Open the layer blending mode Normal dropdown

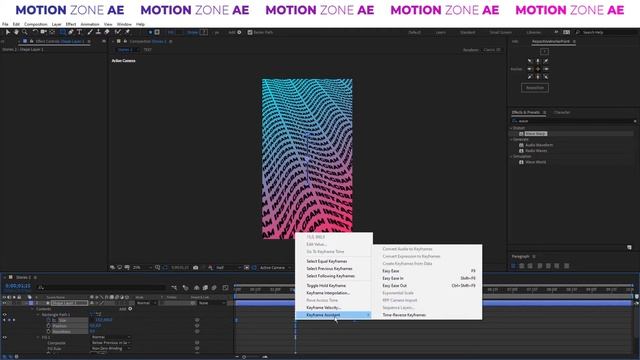[146, 303]
